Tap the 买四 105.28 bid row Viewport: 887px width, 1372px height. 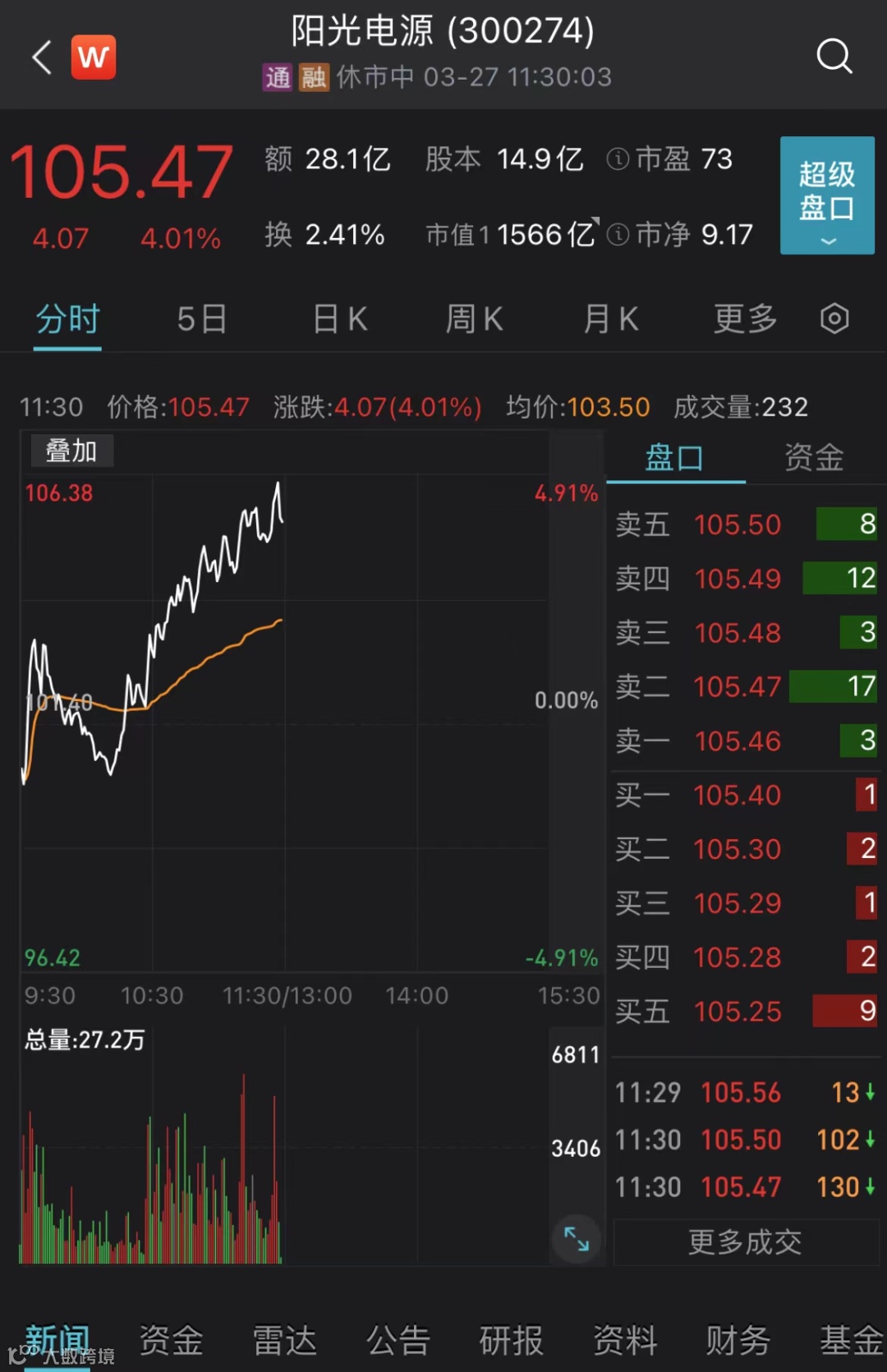pyautogui.click(x=746, y=957)
